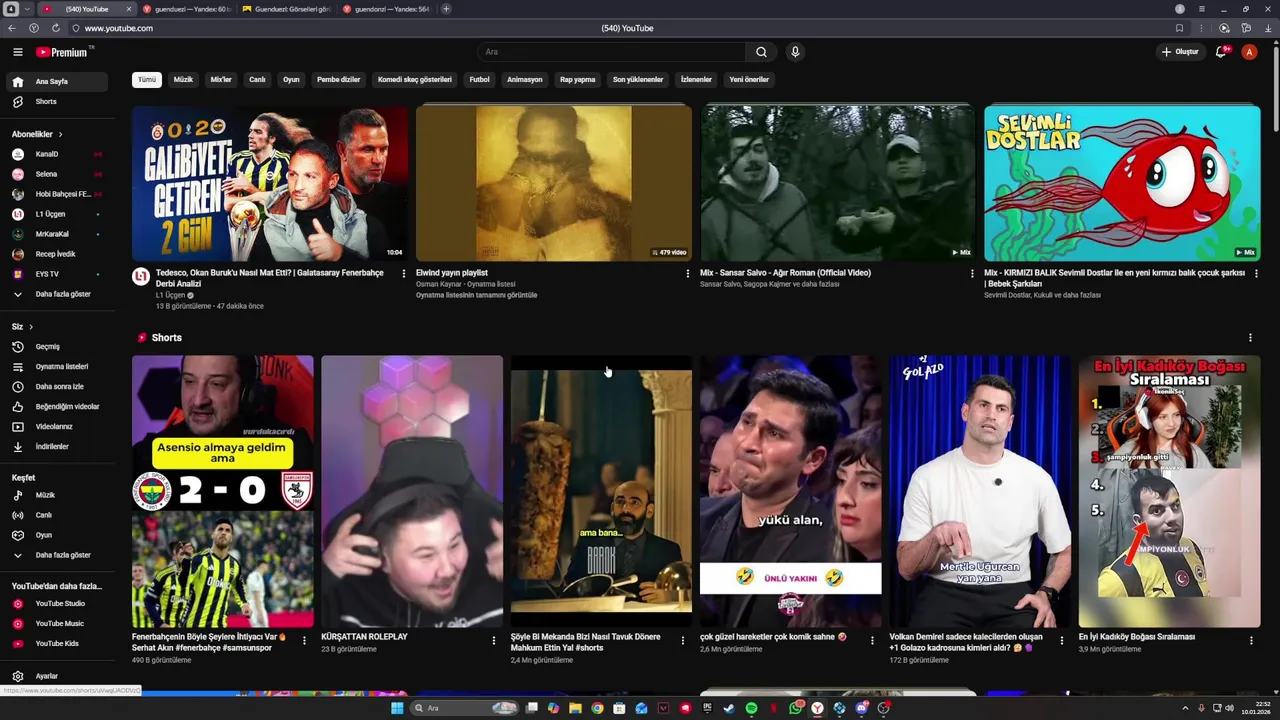Image resolution: width=1280 pixels, height=720 pixels.
Task: Open Selena subscription channel
Action: point(57,174)
